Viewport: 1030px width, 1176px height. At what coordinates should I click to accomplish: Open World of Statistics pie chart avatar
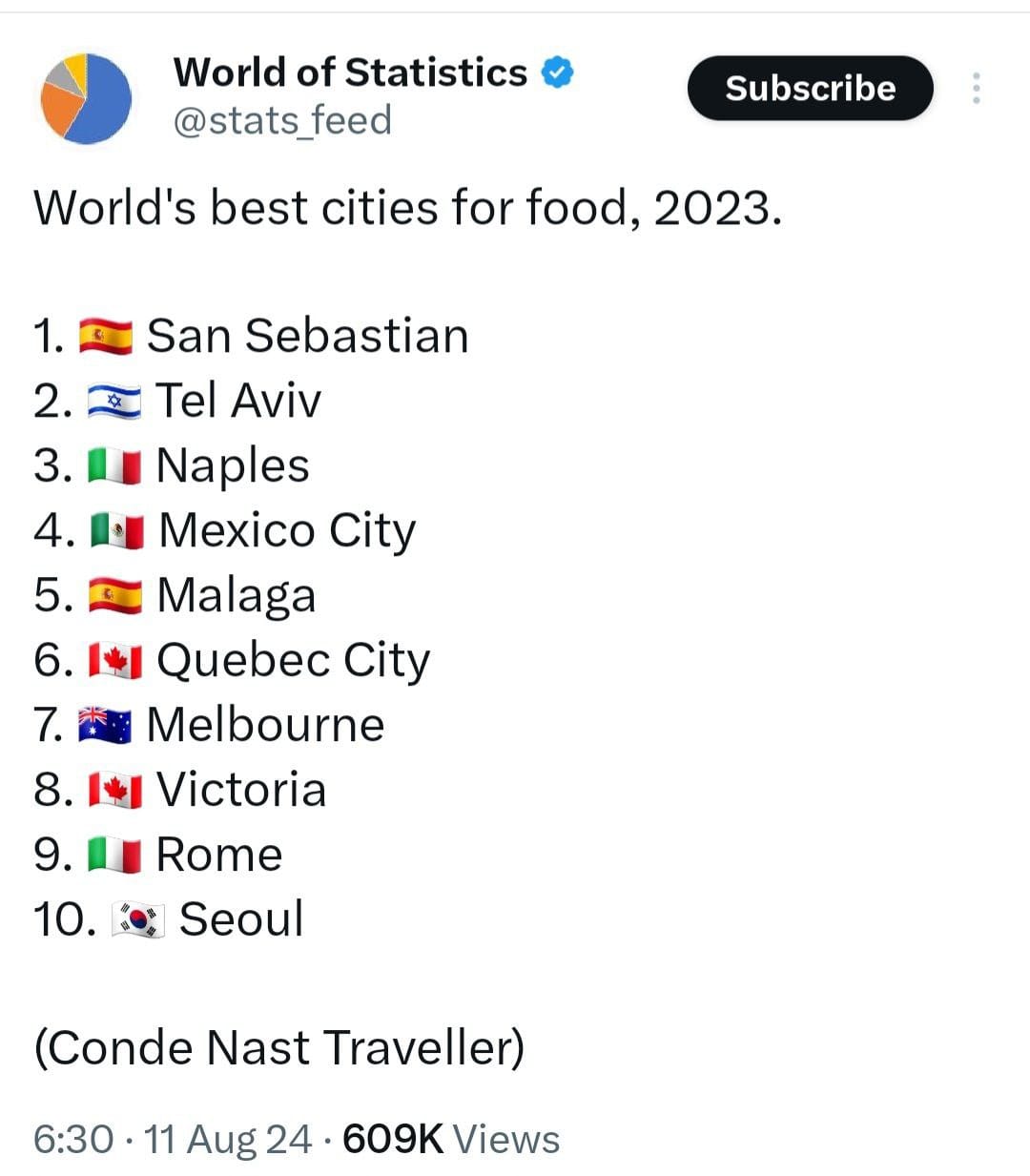click(85, 98)
